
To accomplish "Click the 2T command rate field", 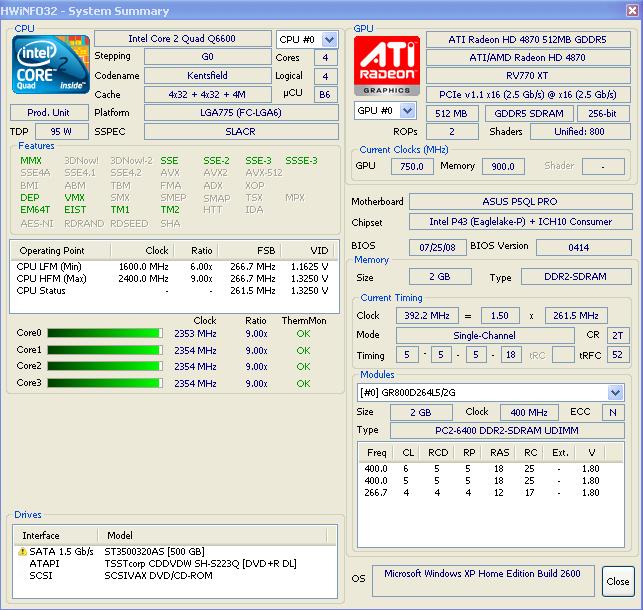I will [618, 336].
